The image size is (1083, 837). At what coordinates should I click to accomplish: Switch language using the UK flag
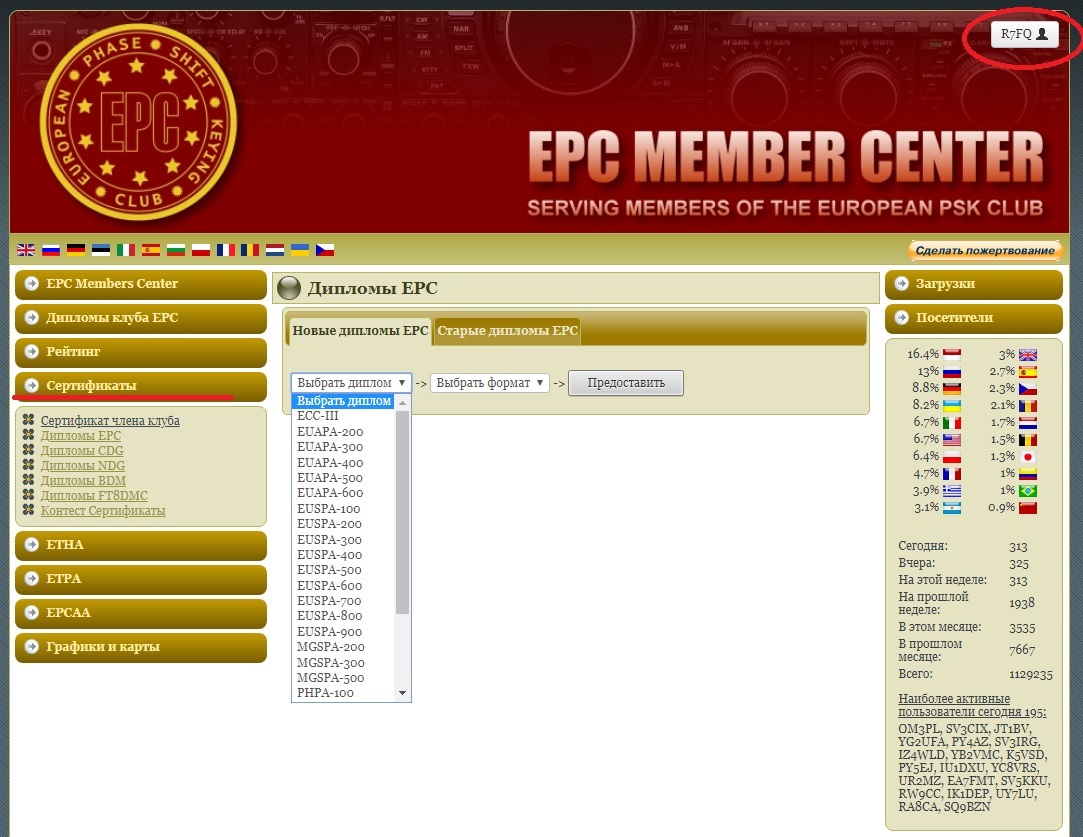point(26,250)
